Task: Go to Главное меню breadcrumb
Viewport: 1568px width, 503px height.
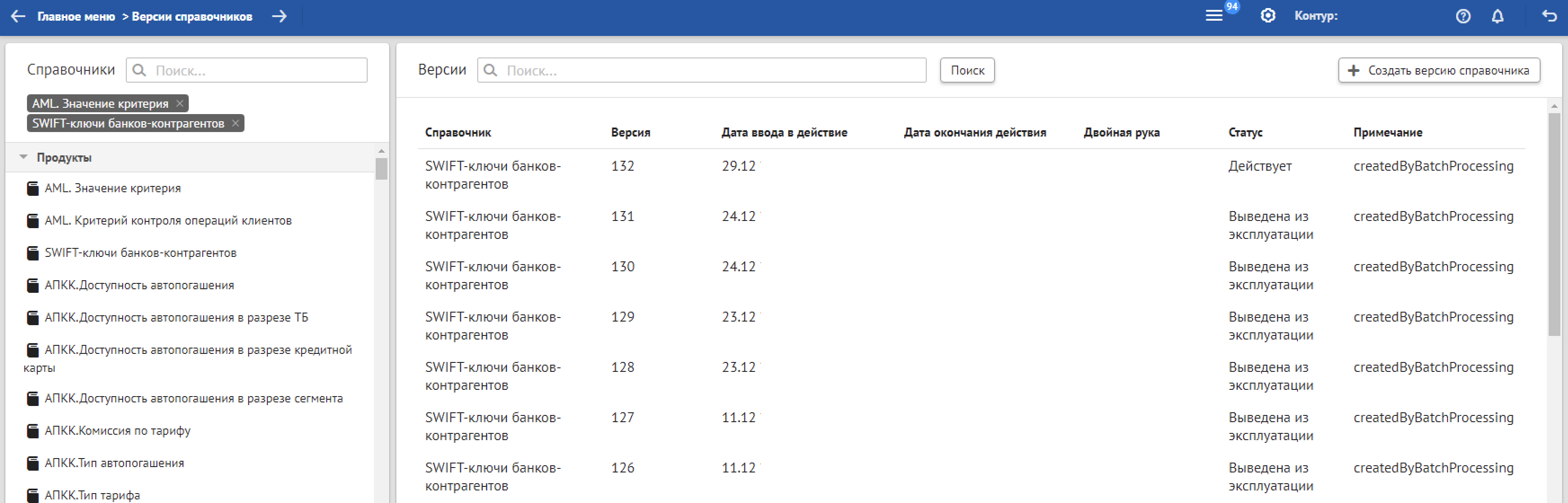Action: point(76,17)
